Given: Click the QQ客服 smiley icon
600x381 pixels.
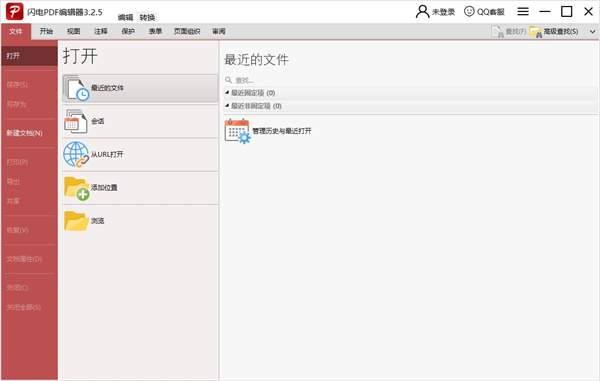Looking at the screenshot, I should [469, 11].
